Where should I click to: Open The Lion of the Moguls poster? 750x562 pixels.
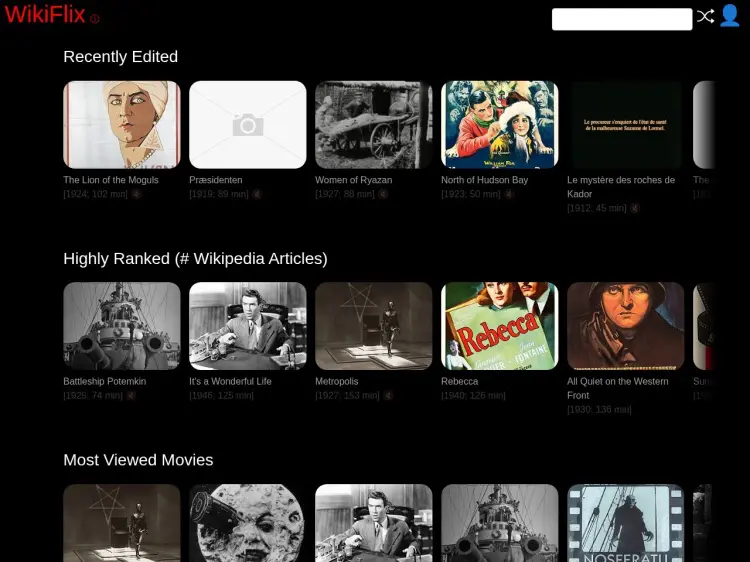122,125
